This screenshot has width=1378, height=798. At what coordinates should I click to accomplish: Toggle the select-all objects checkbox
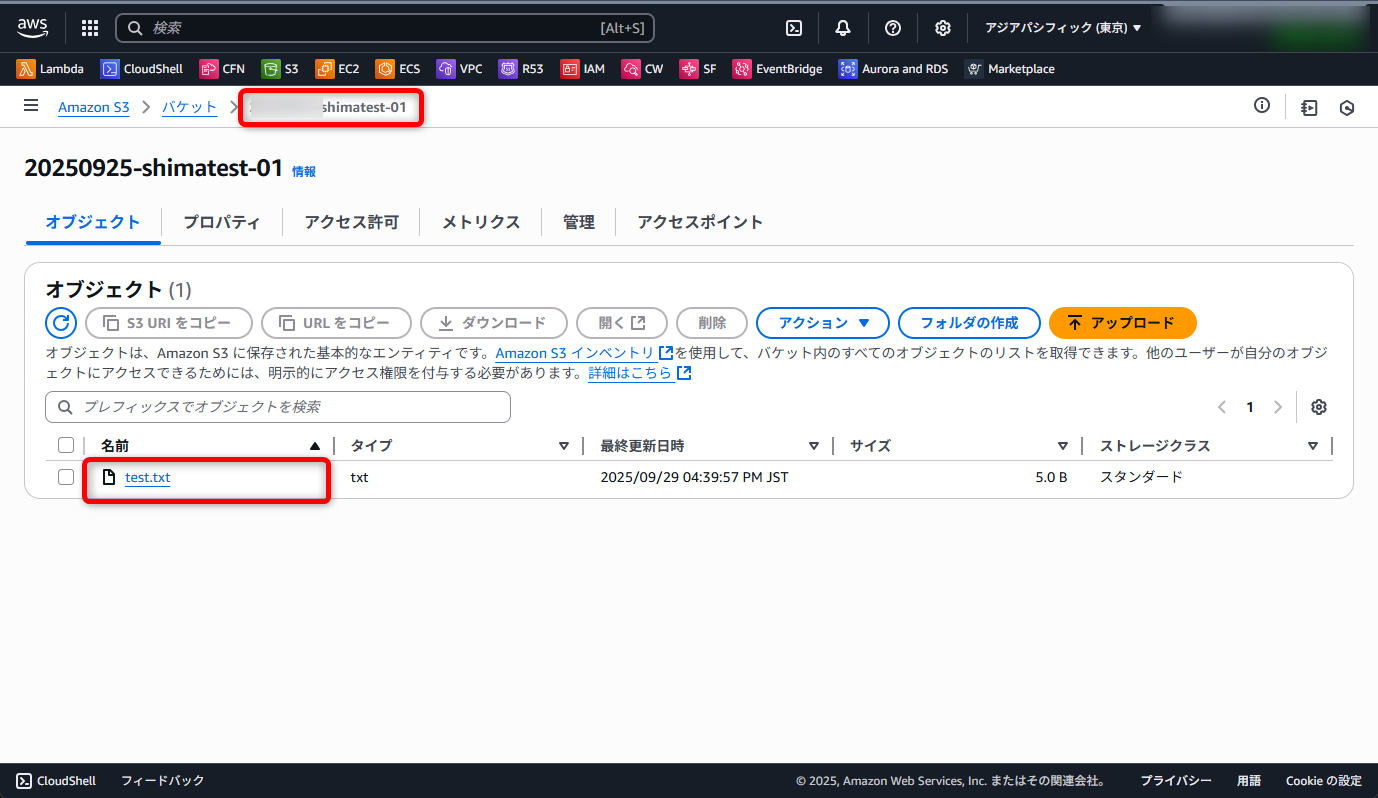tap(66, 446)
